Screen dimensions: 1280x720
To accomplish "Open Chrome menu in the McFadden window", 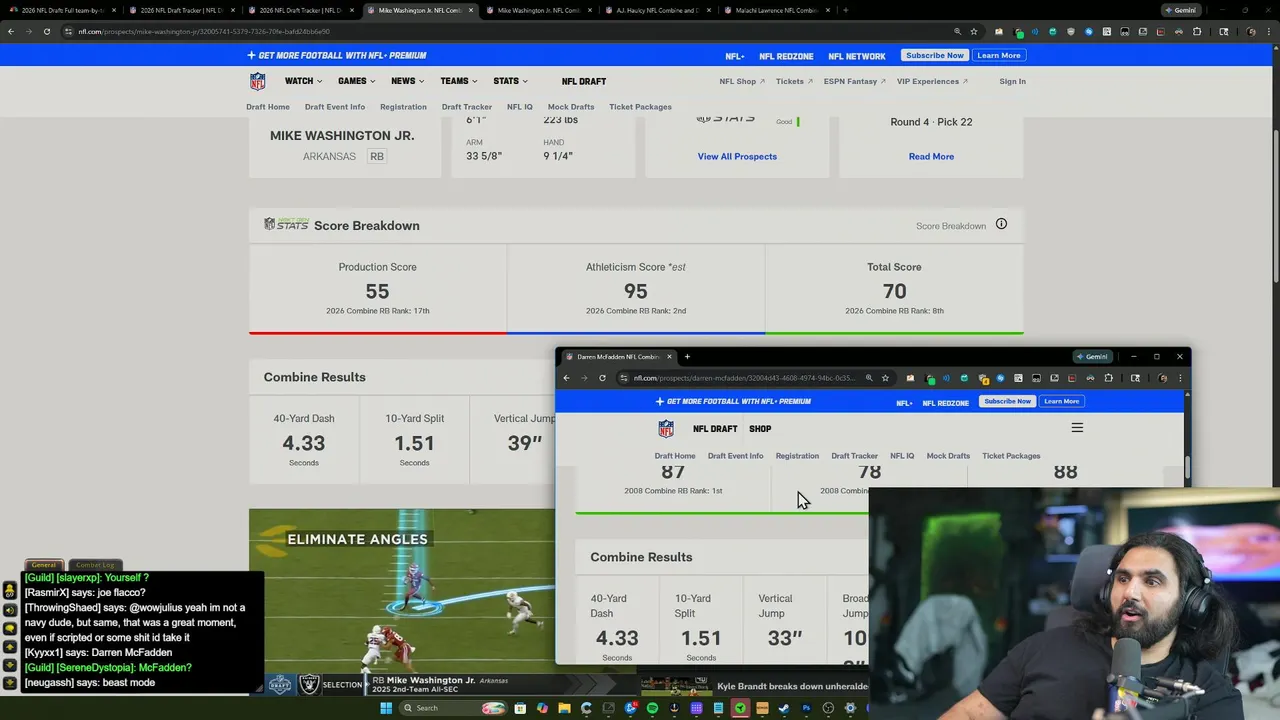I will 1179,378.
